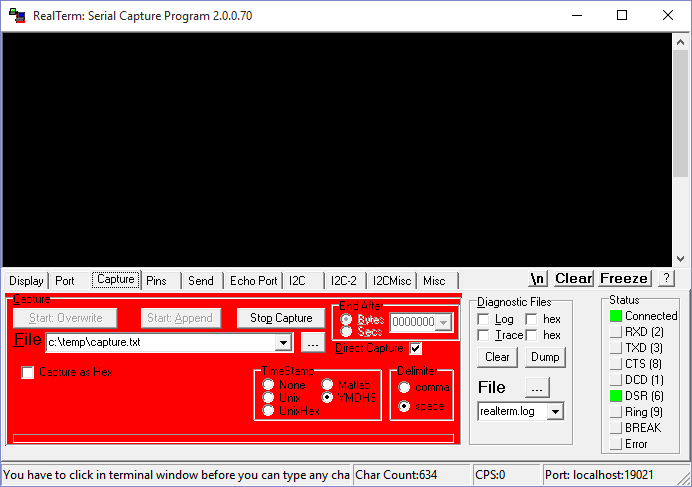Select None timestamp option
Screen dimensions: 692x487
click(x=268, y=385)
